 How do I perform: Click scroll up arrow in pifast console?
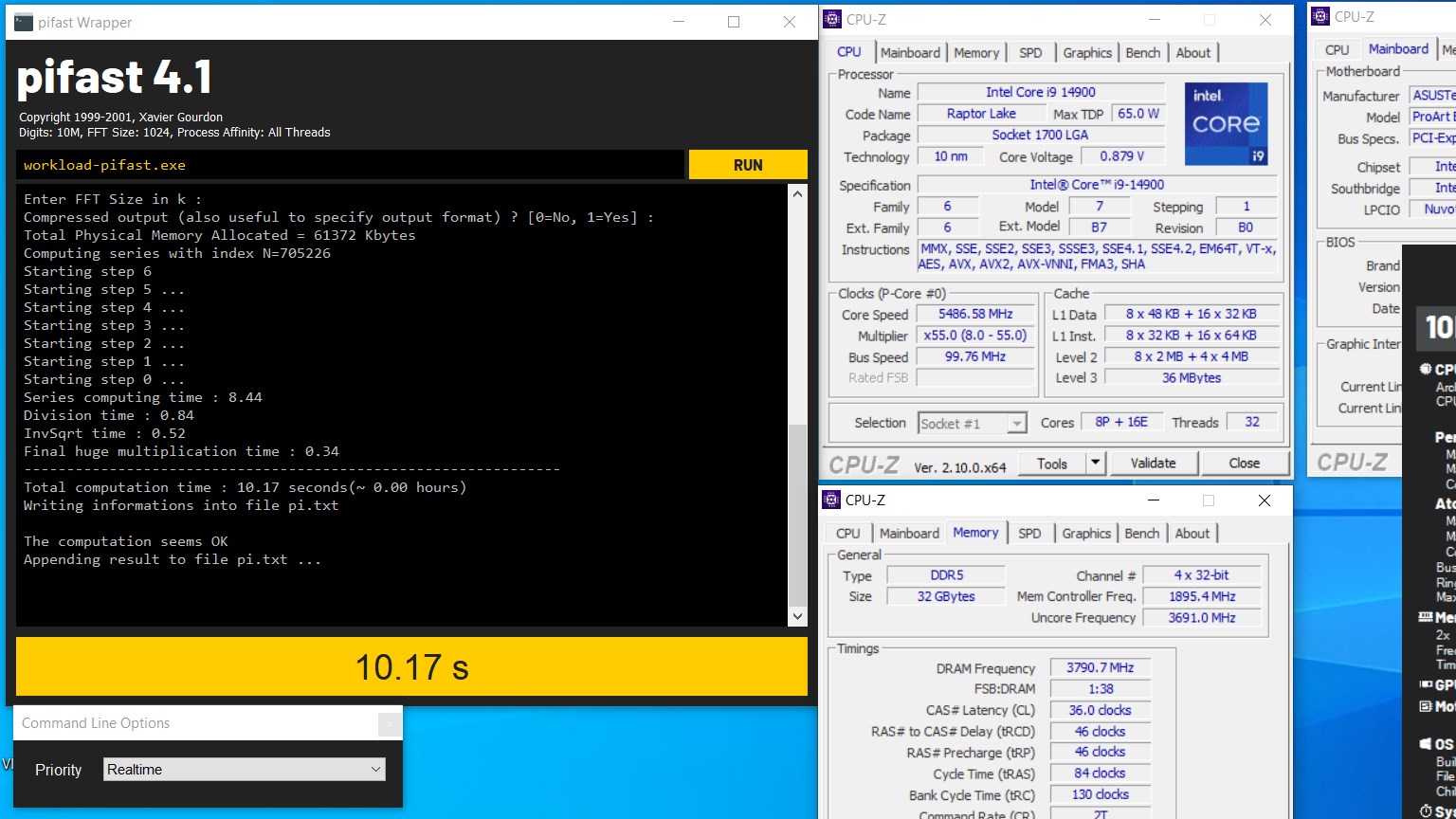click(797, 194)
